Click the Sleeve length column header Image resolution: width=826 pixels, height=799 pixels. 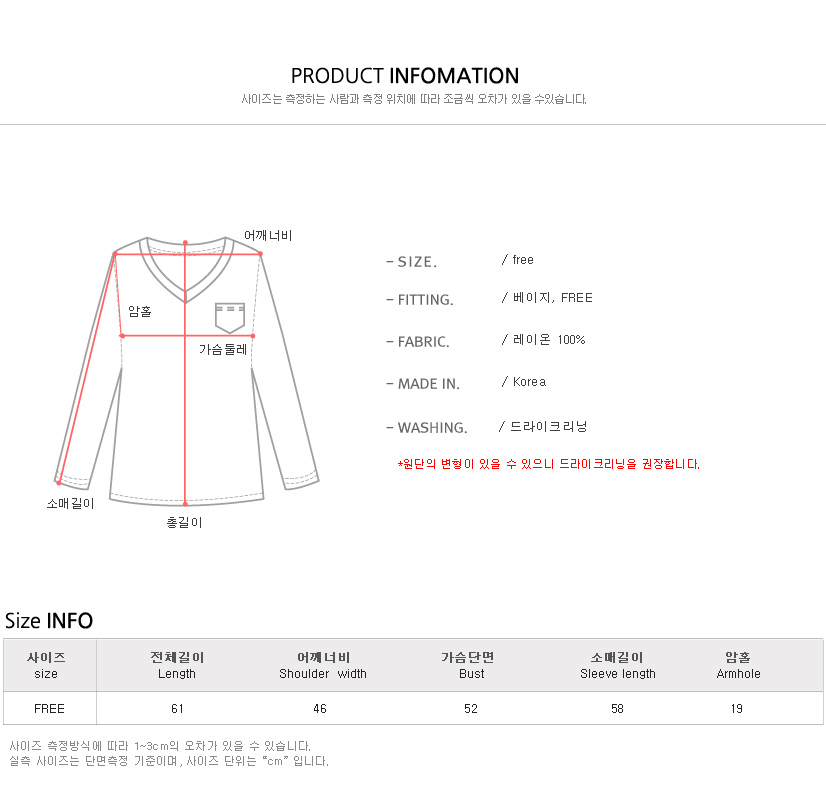click(617, 665)
